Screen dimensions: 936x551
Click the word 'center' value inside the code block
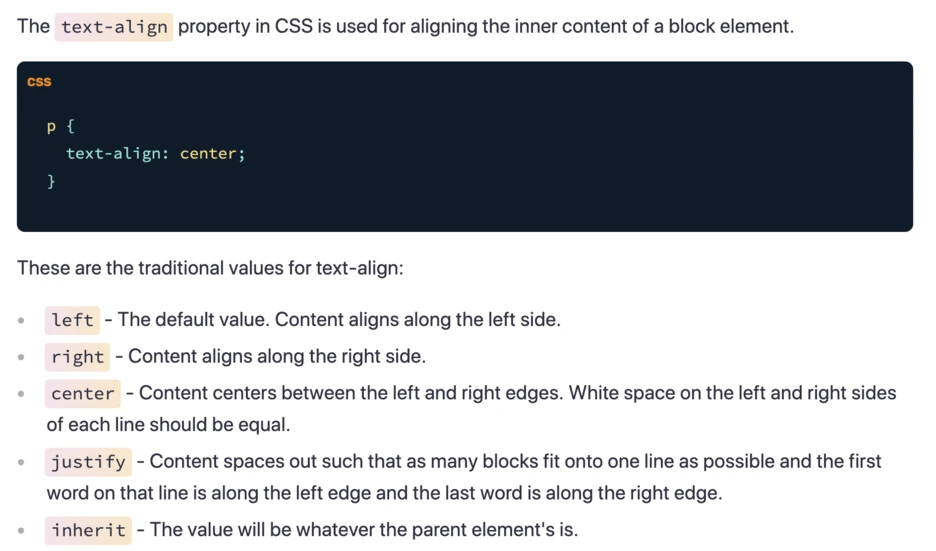pyautogui.click(x=208, y=153)
